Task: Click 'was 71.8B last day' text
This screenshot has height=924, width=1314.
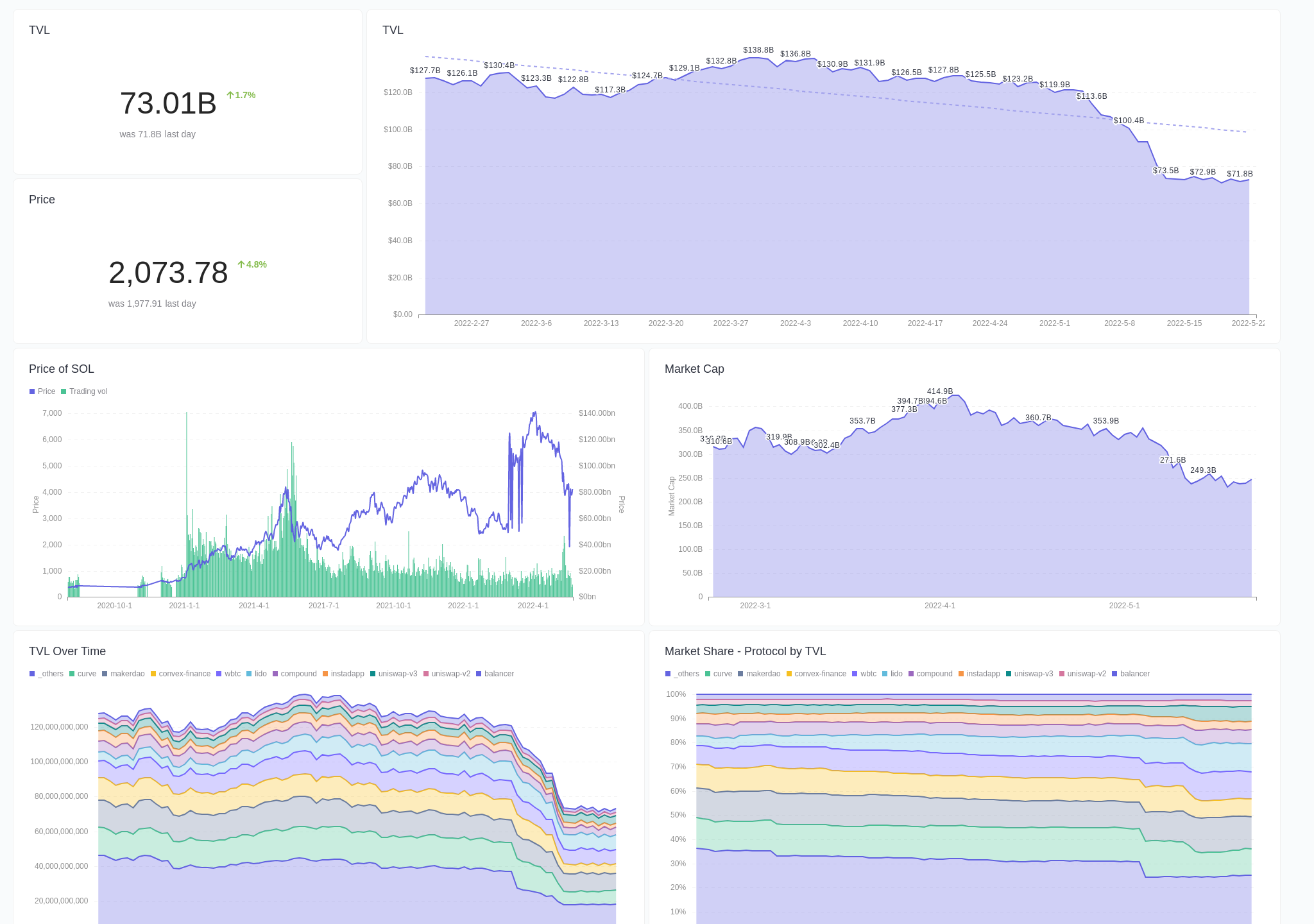Action: pos(157,134)
